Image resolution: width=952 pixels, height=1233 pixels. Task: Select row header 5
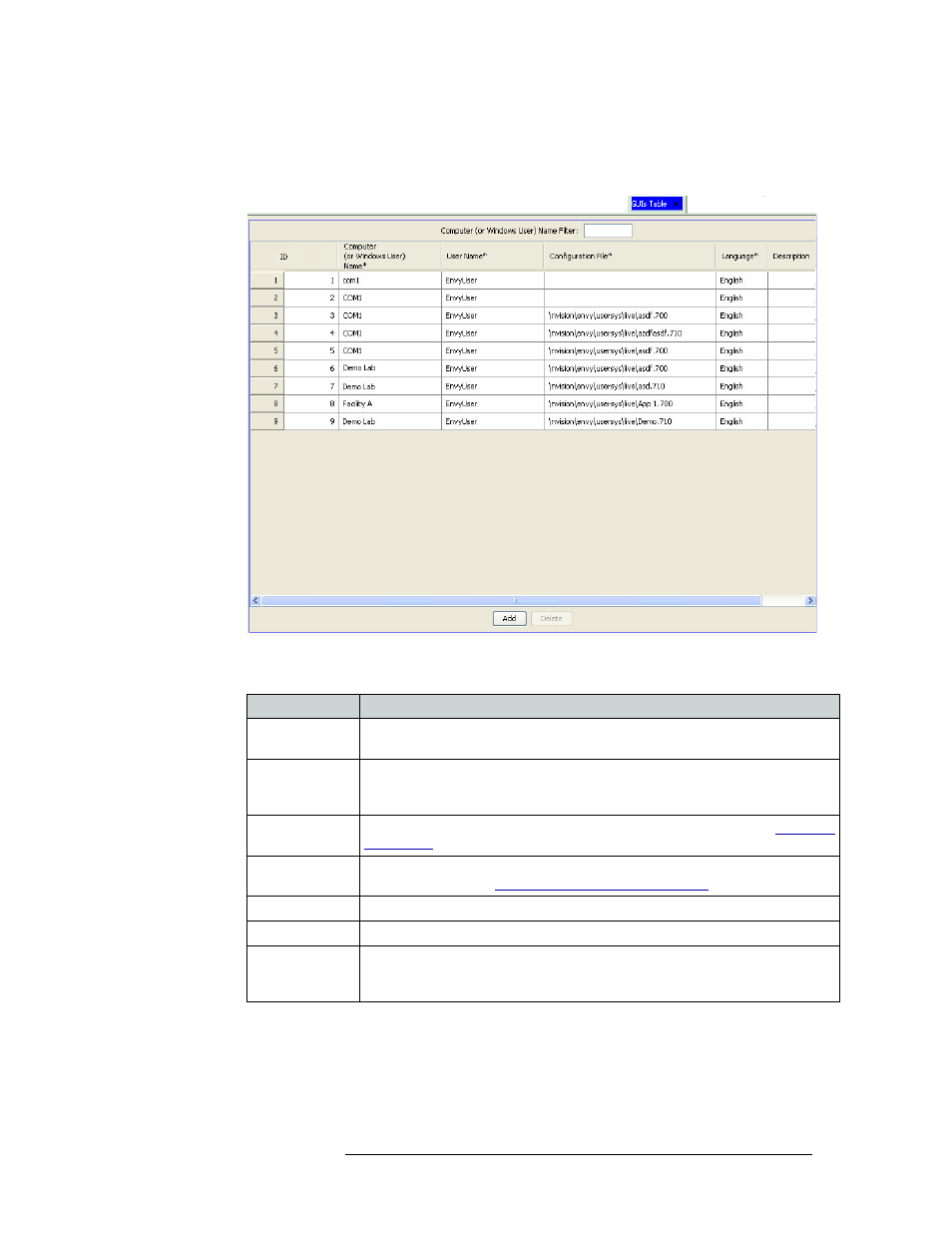pos(266,351)
